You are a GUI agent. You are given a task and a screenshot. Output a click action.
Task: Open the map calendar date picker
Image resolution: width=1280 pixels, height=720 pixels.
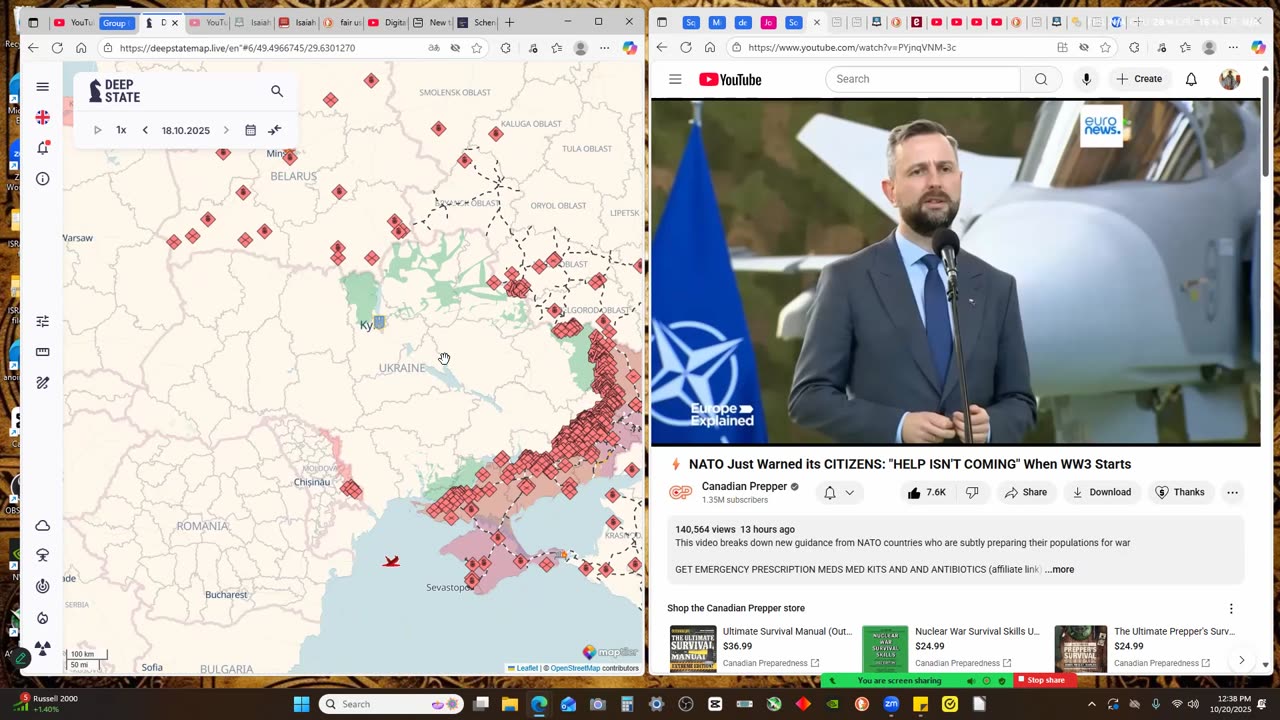(x=250, y=130)
